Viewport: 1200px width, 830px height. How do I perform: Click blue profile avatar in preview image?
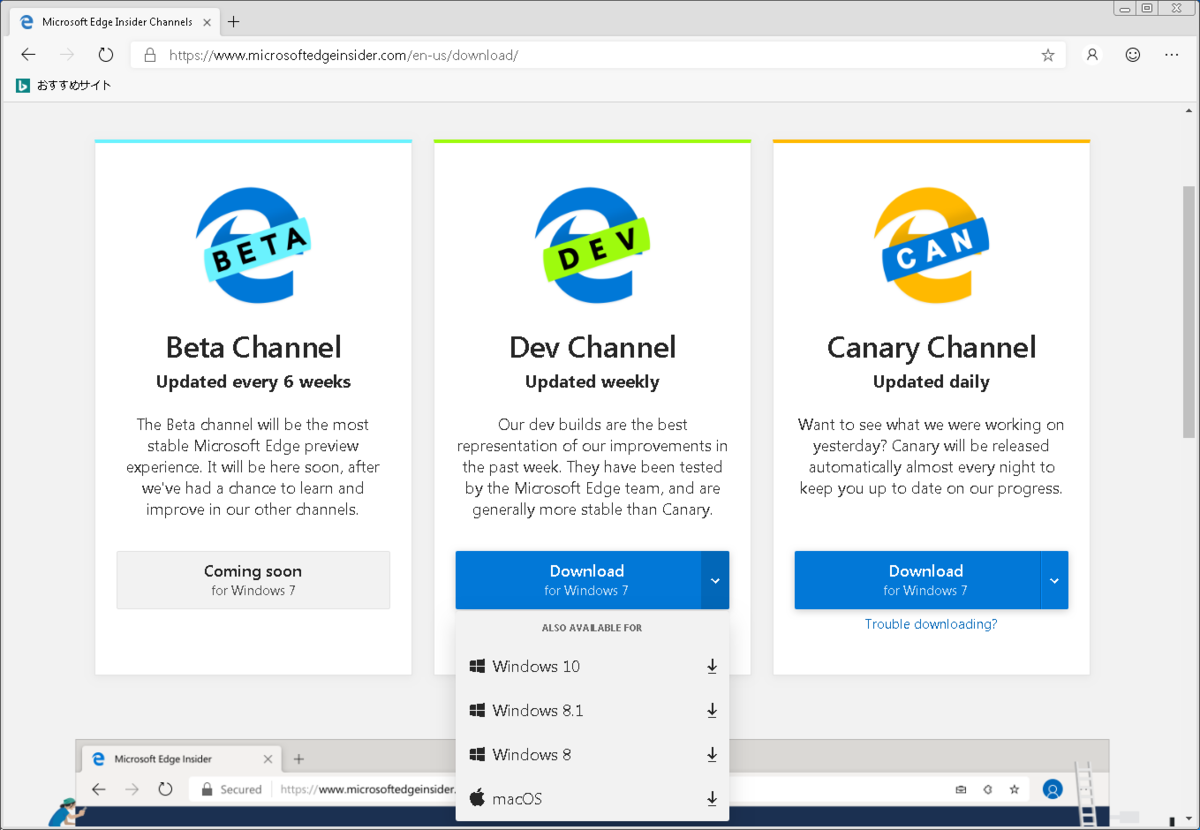click(1052, 789)
